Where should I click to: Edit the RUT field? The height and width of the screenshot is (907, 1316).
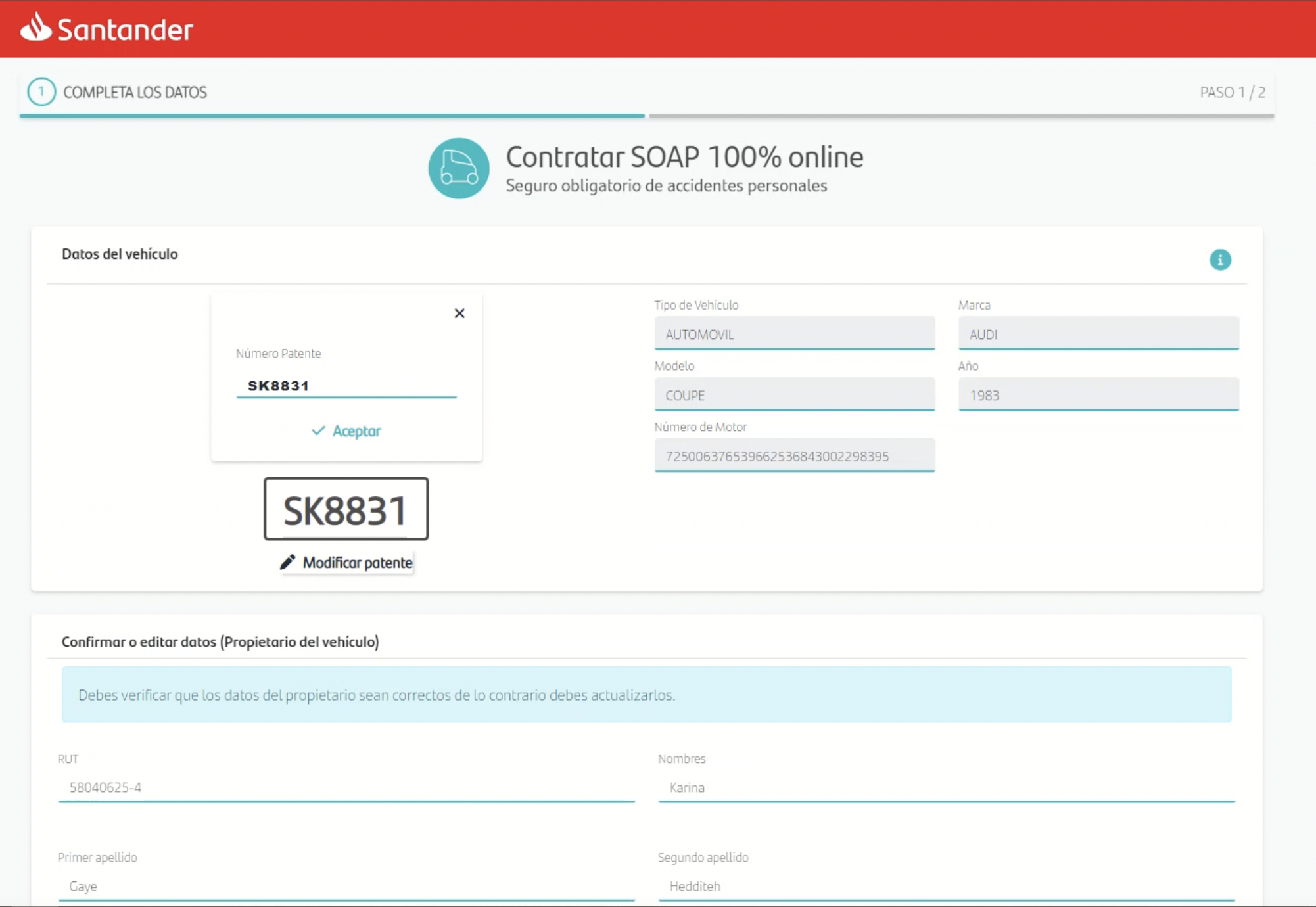(346, 787)
